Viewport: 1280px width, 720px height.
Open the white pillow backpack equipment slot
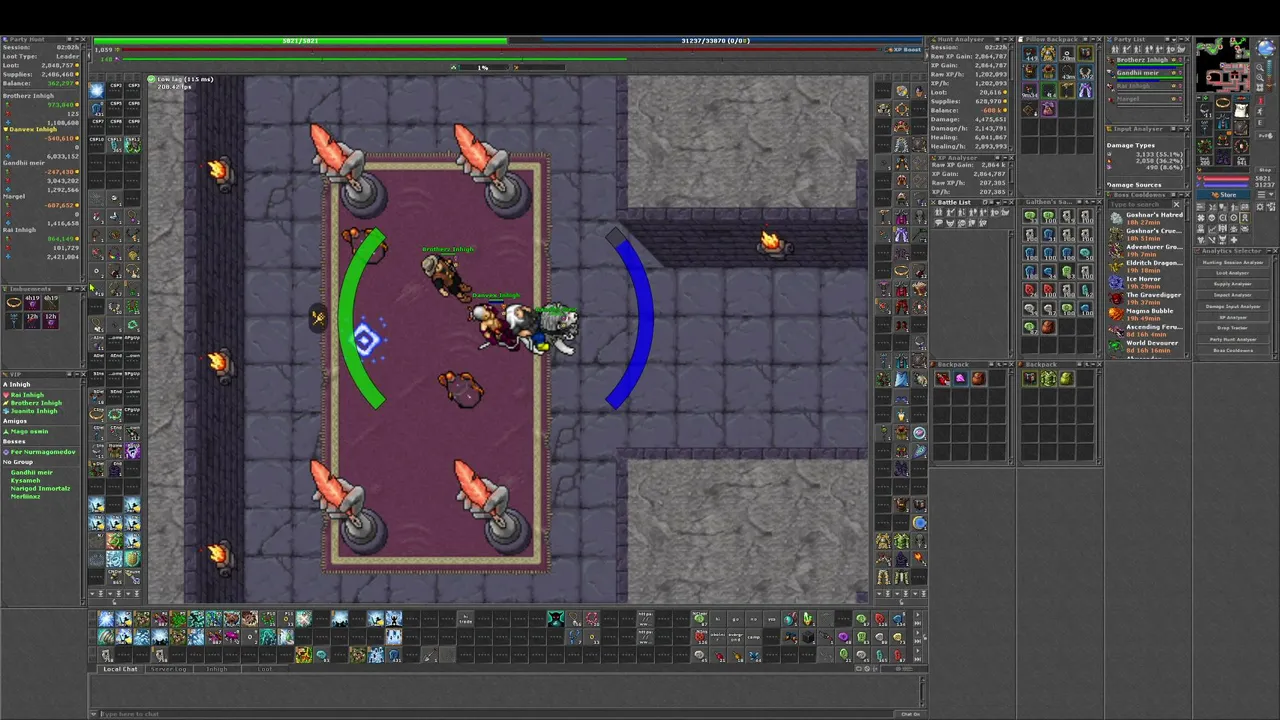click(1241, 109)
